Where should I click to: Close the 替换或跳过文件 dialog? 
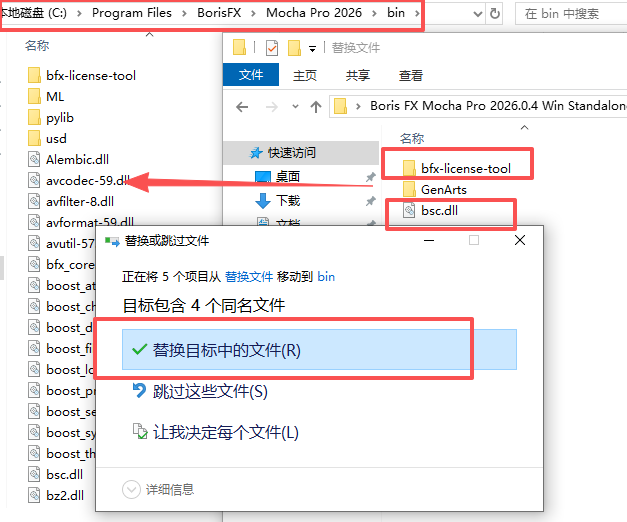coord(520,240)
